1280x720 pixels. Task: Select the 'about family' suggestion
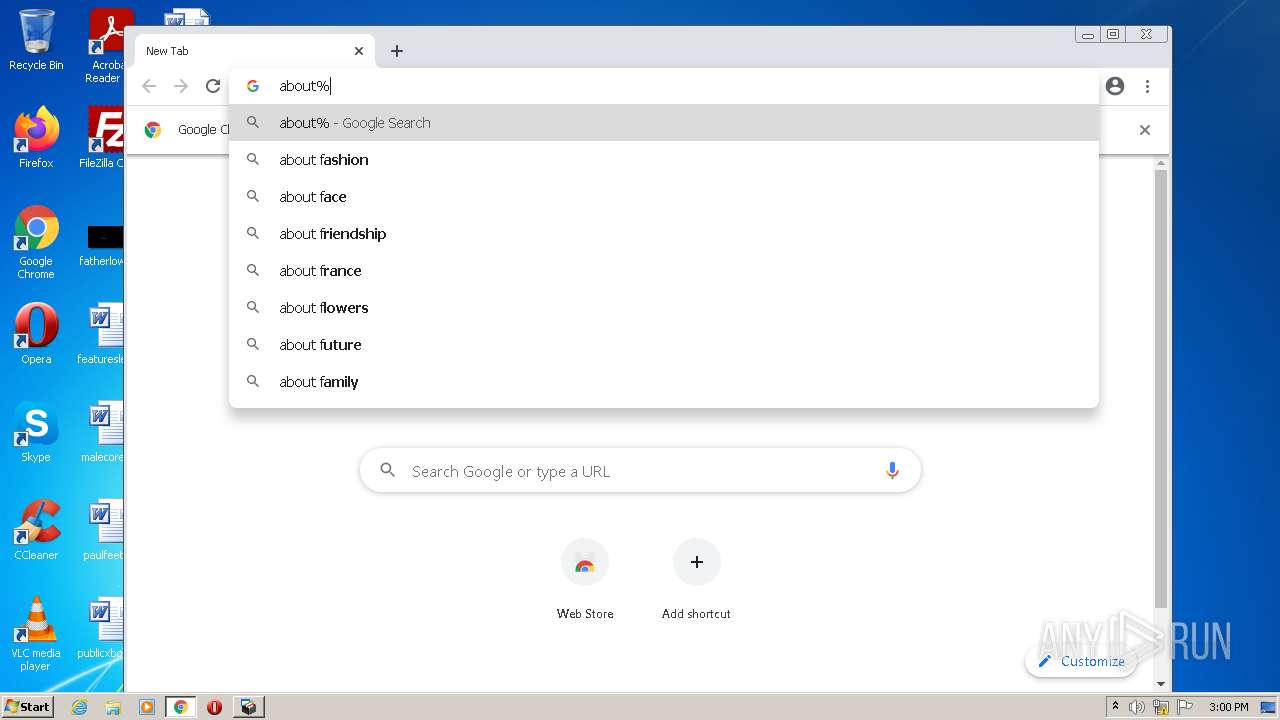[664, 382]
